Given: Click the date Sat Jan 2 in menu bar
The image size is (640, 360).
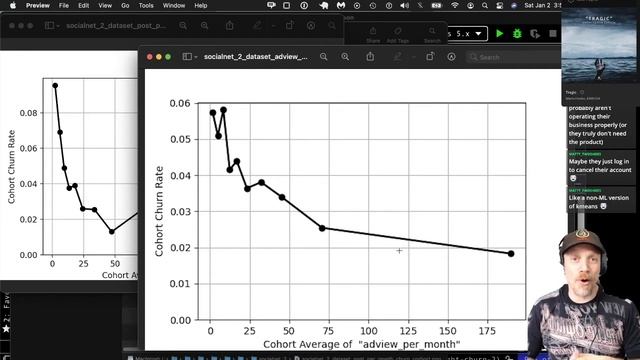Looking at the screenshot, I should point(537,6).
